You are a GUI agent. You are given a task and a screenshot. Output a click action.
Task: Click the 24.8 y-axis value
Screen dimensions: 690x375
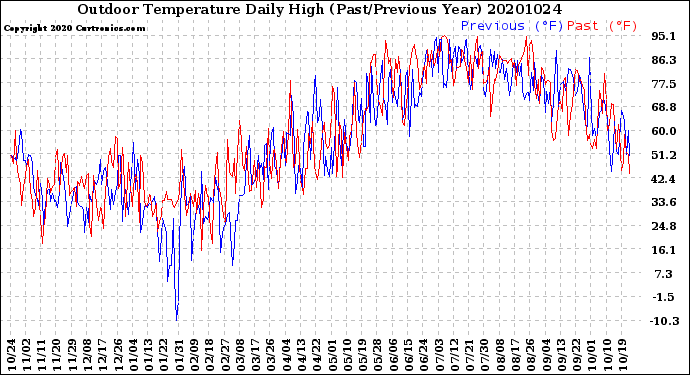click(663, 226)
